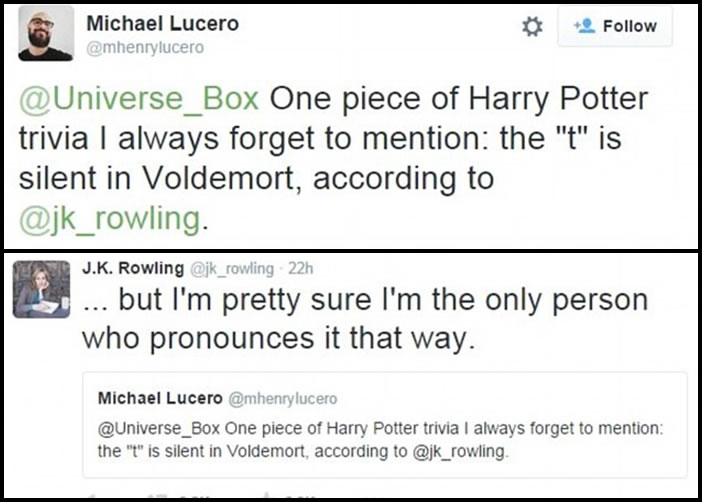Click the bold Michael Lucero name at top
The height and width of the screenshot is (502, 702).
pyautogui.click(x=163, y=23)
